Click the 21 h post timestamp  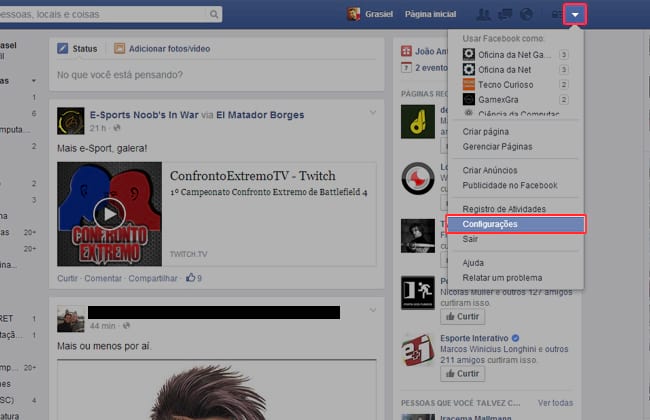point(98,128)
